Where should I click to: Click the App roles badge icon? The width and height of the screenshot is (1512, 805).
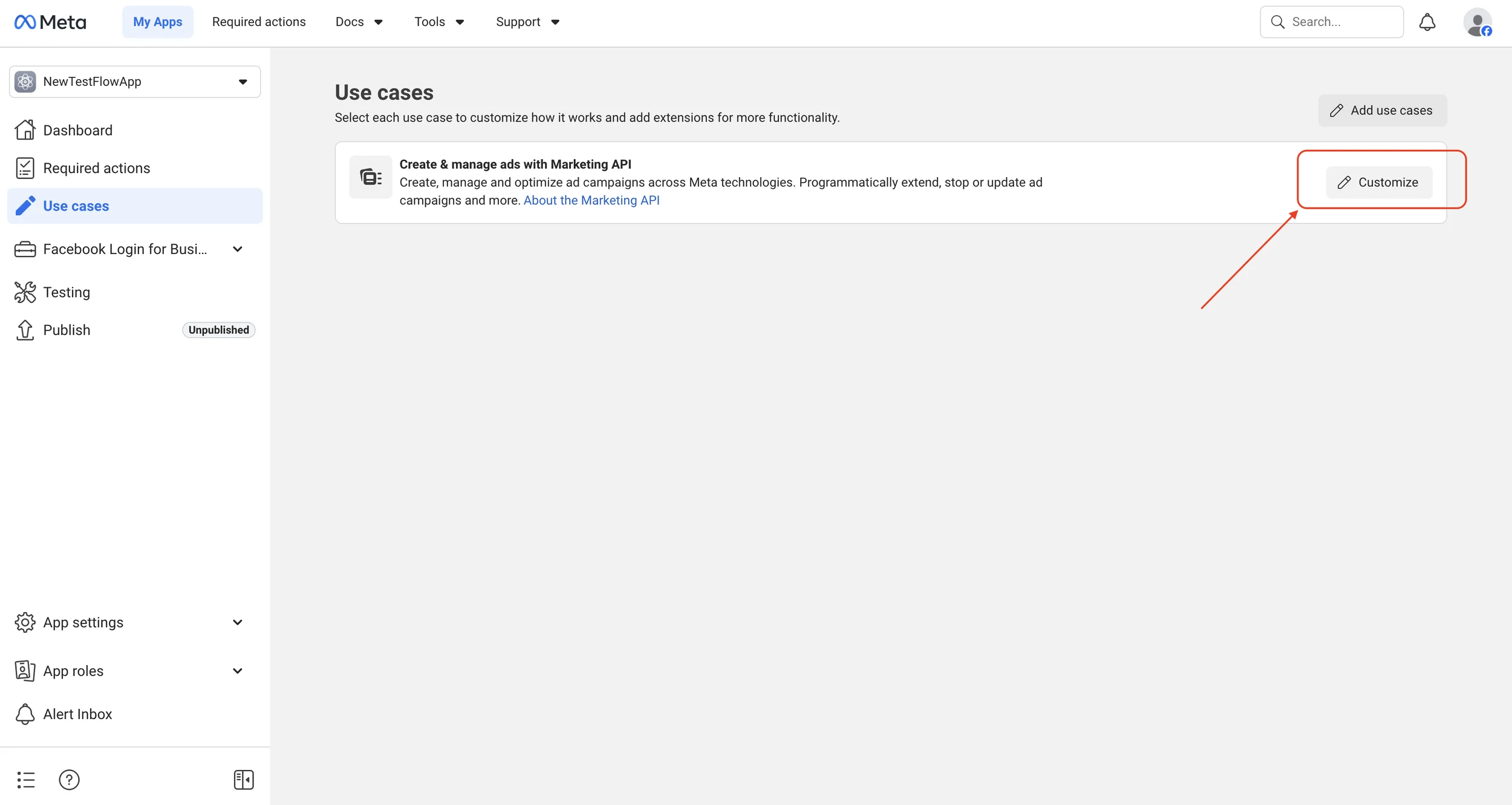pos(25,671)
